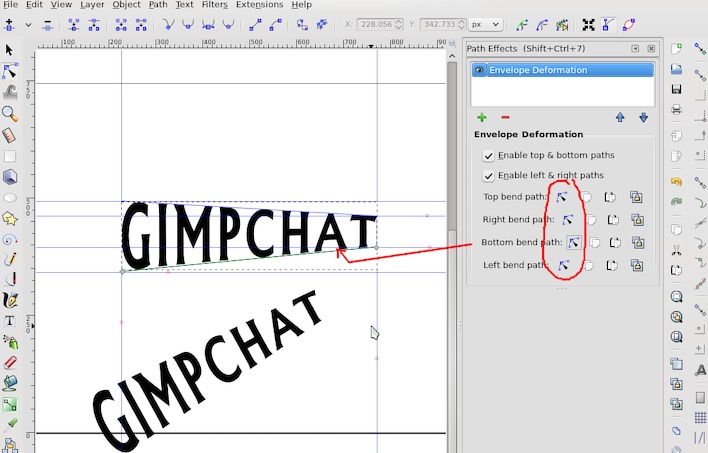Edit the Right bend path on canvas
Screen dimensions: 708x453
coord(568,220)
